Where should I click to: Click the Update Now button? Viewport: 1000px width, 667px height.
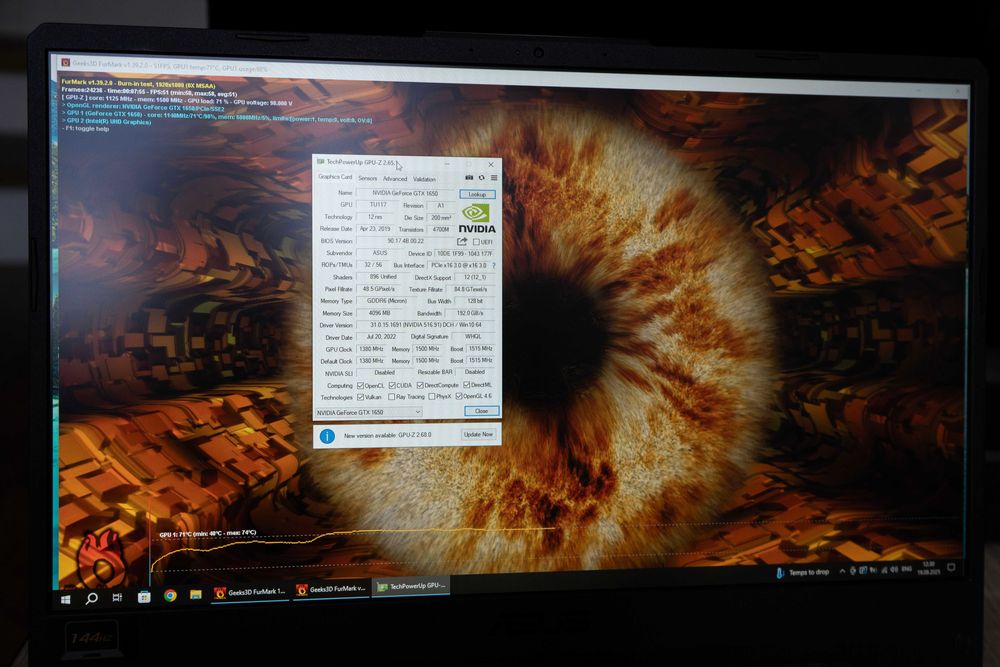(x=478, y=434)
